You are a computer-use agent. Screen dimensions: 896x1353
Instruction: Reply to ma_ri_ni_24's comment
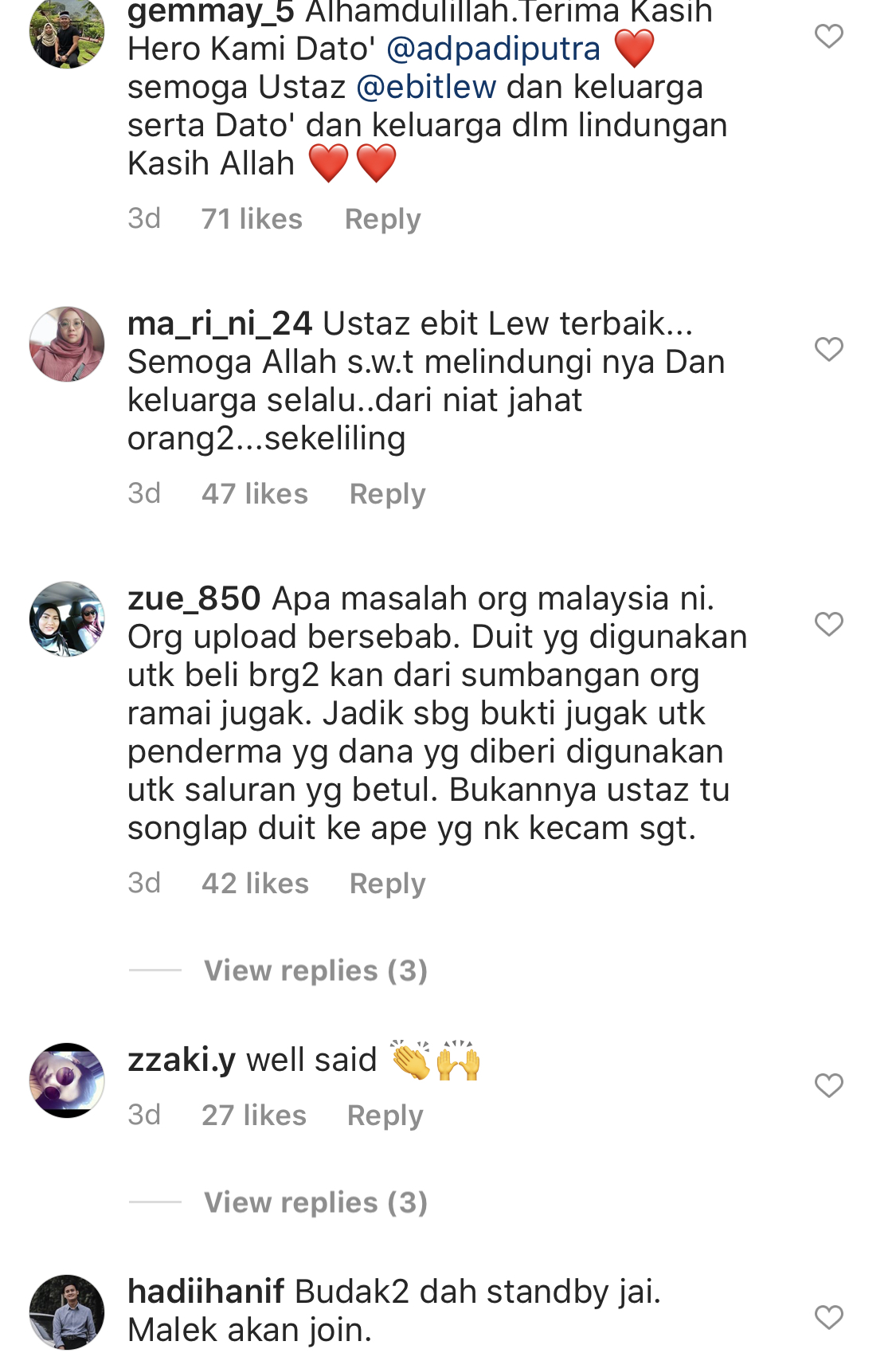388,494
